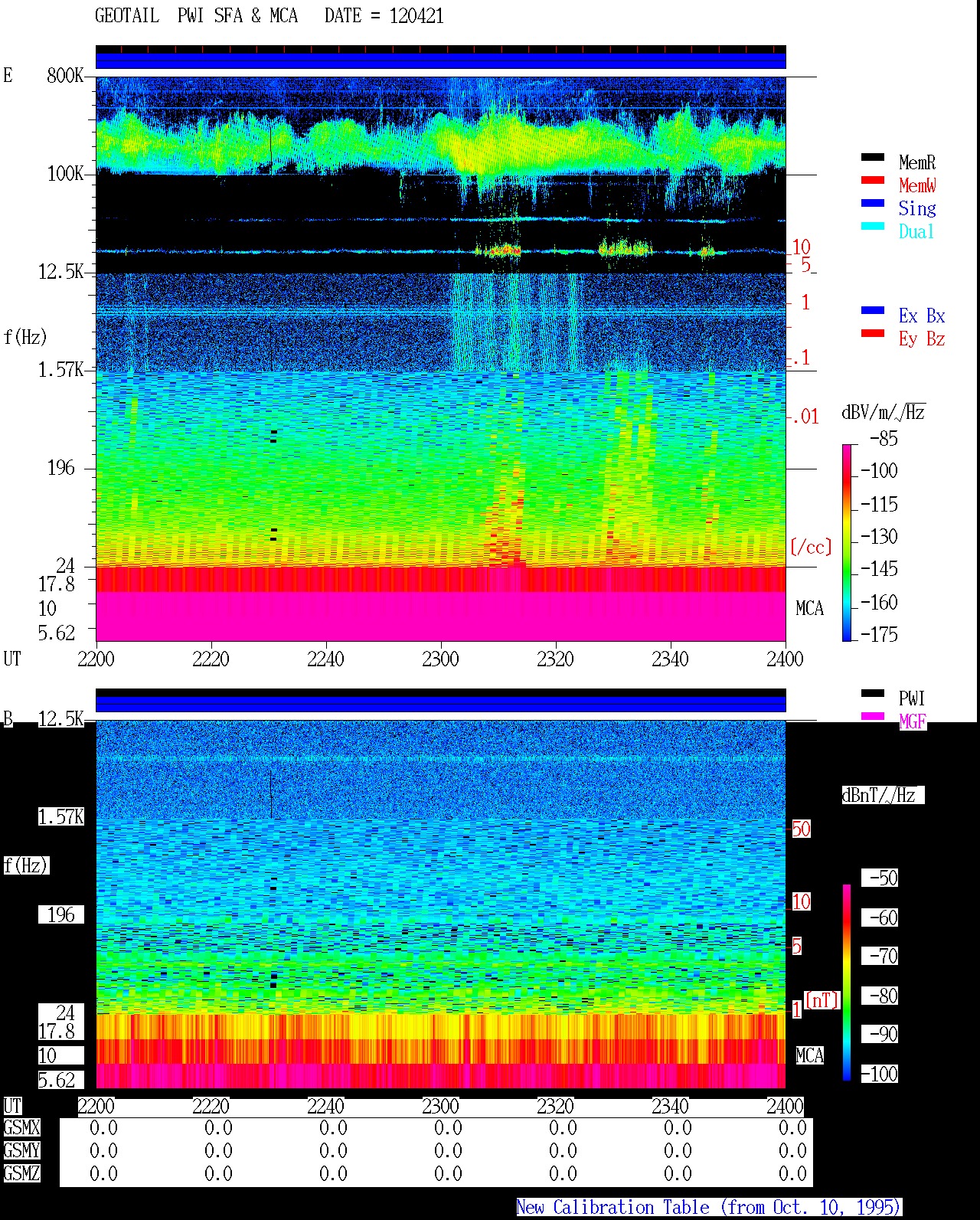The image size is (980, 1220).
Task: Click the GSMY row label
Action: click(21, 1150)
